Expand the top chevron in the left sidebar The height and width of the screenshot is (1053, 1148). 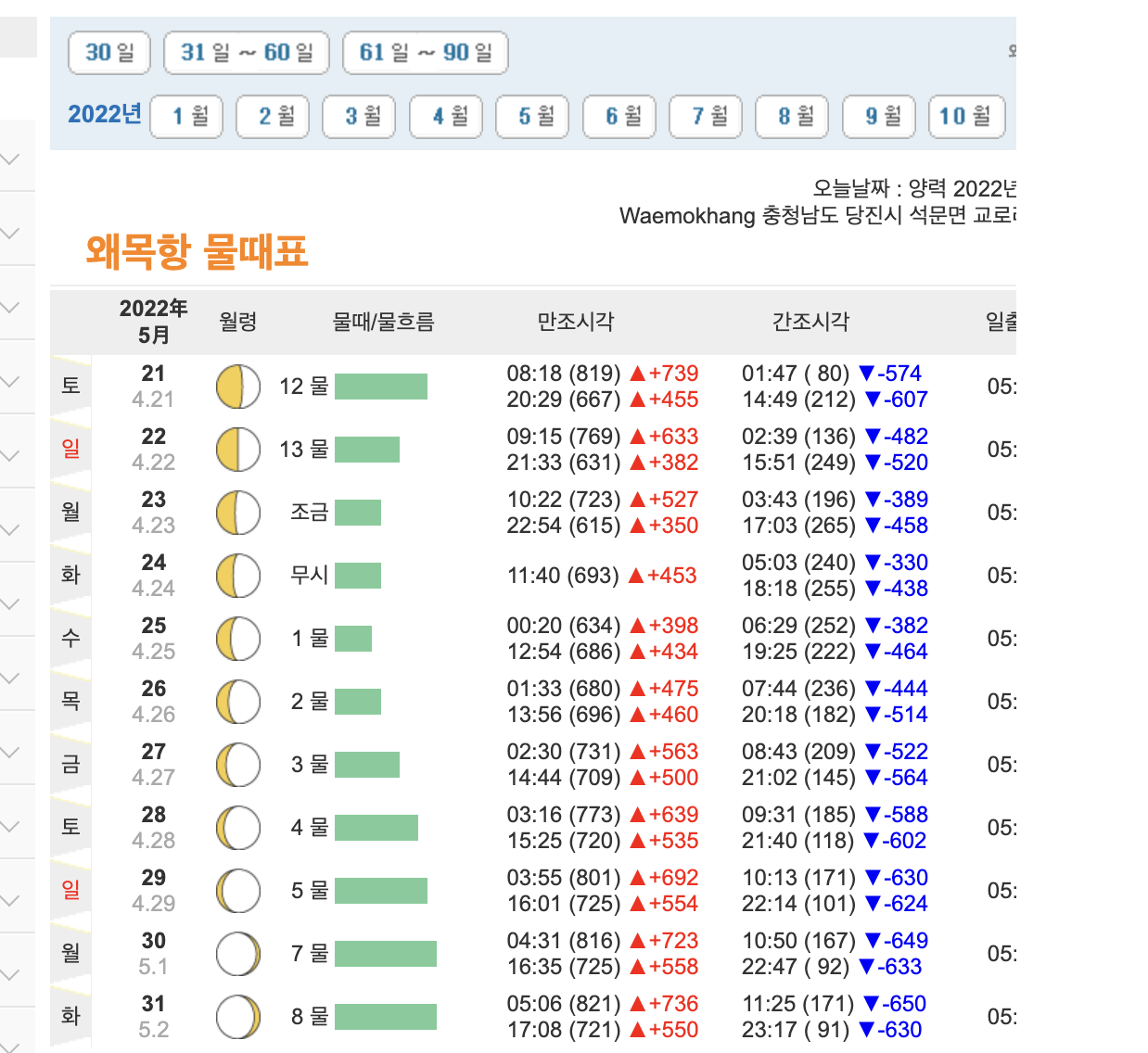(10, 158)
